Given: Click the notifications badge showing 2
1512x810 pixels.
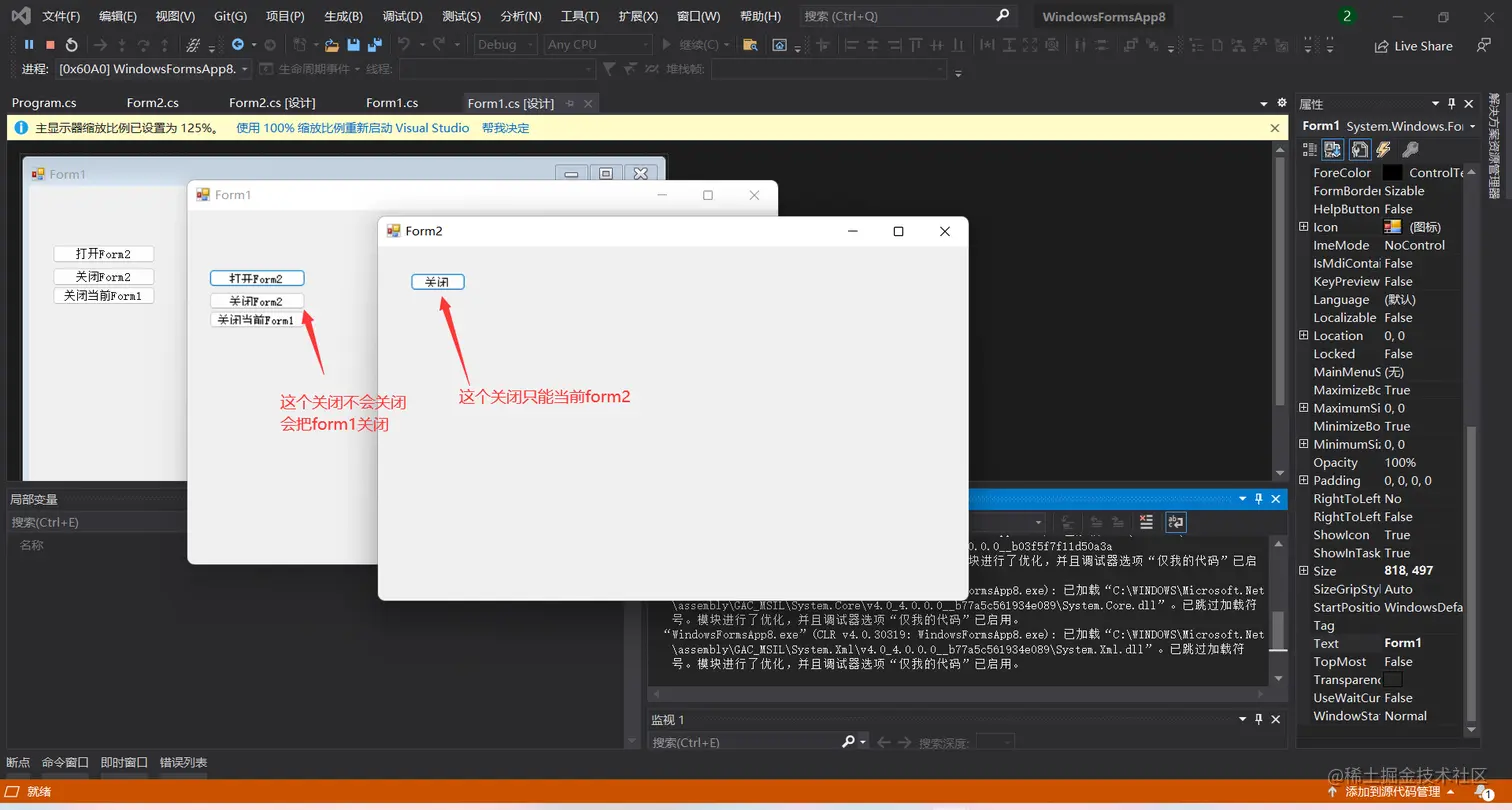Looking at the screenshot, I should click(x=1347, y=16).
